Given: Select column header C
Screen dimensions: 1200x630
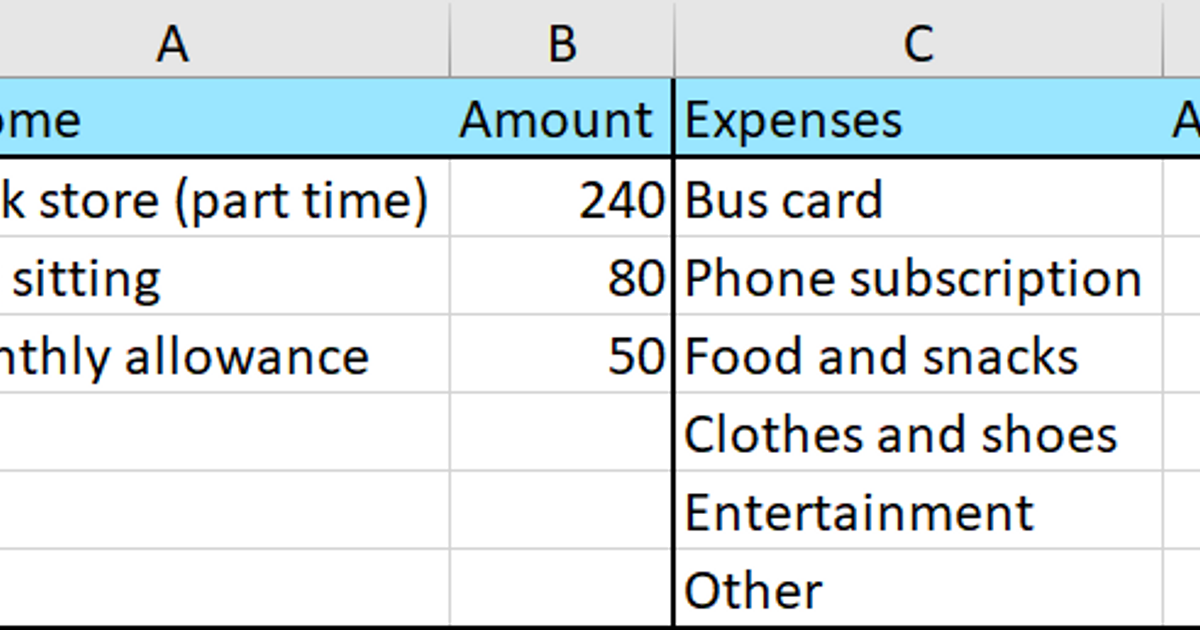Looking at the screenshot, I should [x=916, y=40].
